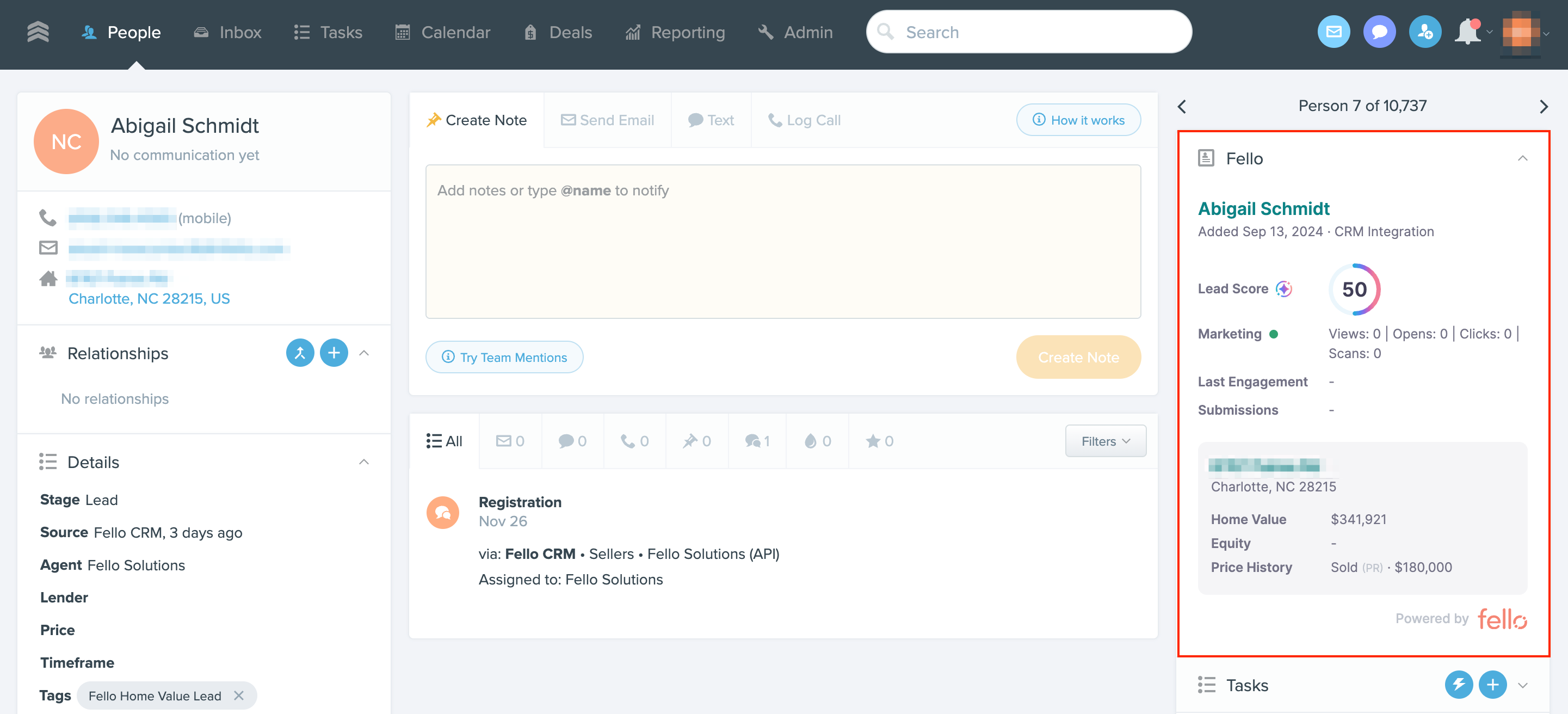
Task: Switch to the Send Email tab
Action: click(608, 120)
